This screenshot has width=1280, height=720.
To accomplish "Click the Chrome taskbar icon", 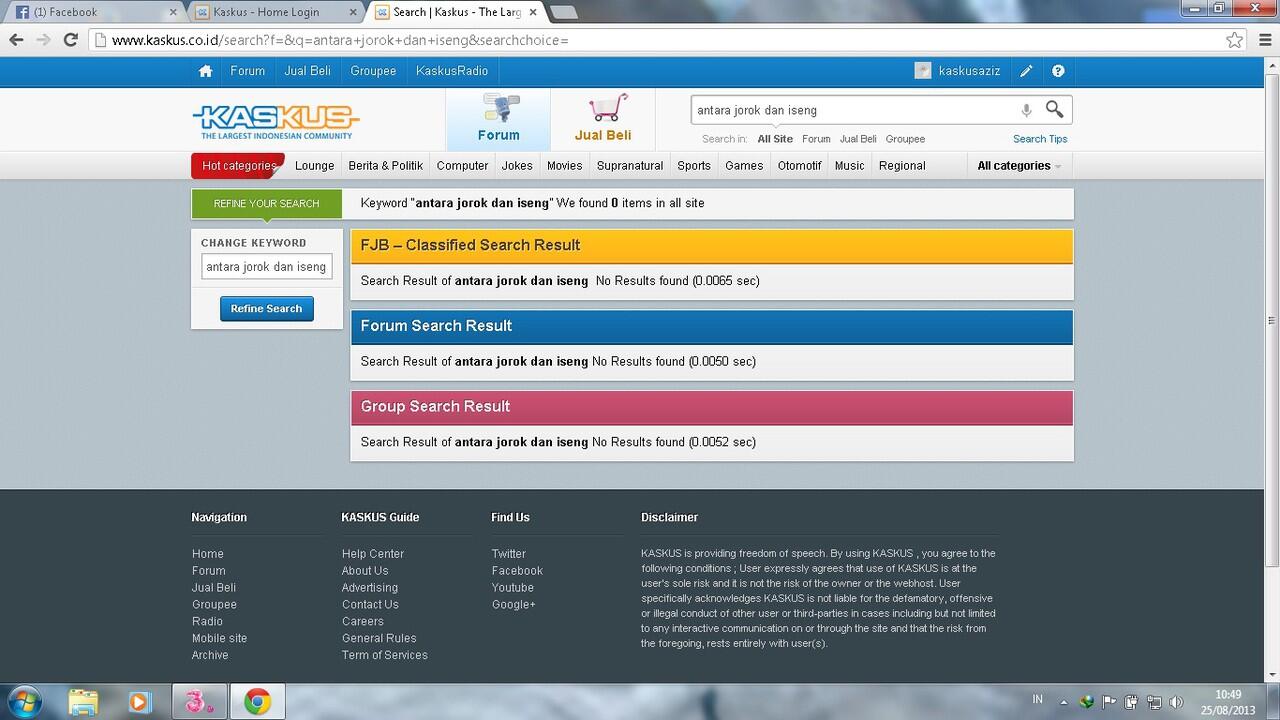I will pos(258,702).
